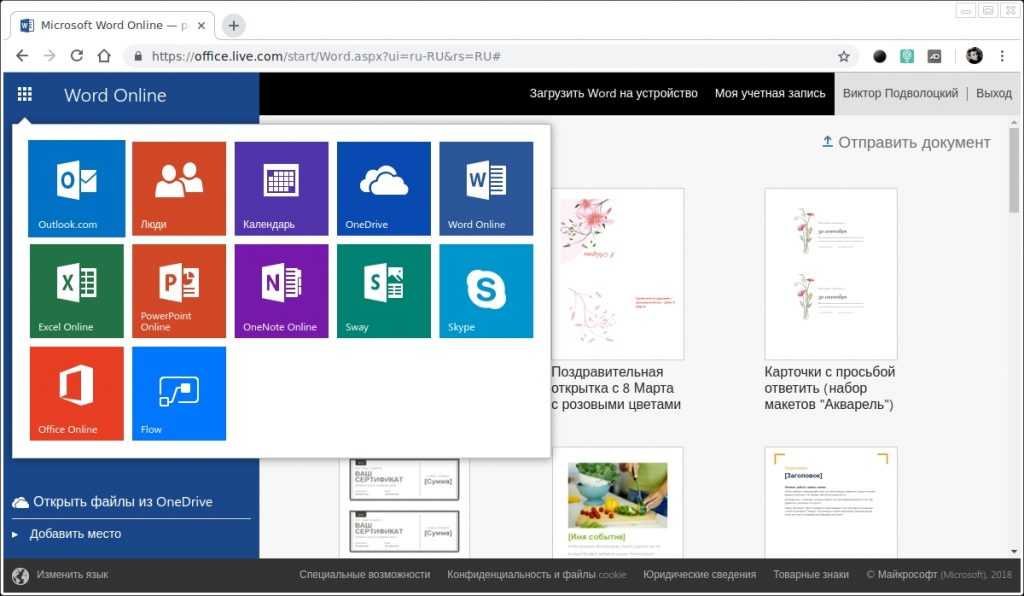Close the app launcher waffle menu

(x=25, y=94)
